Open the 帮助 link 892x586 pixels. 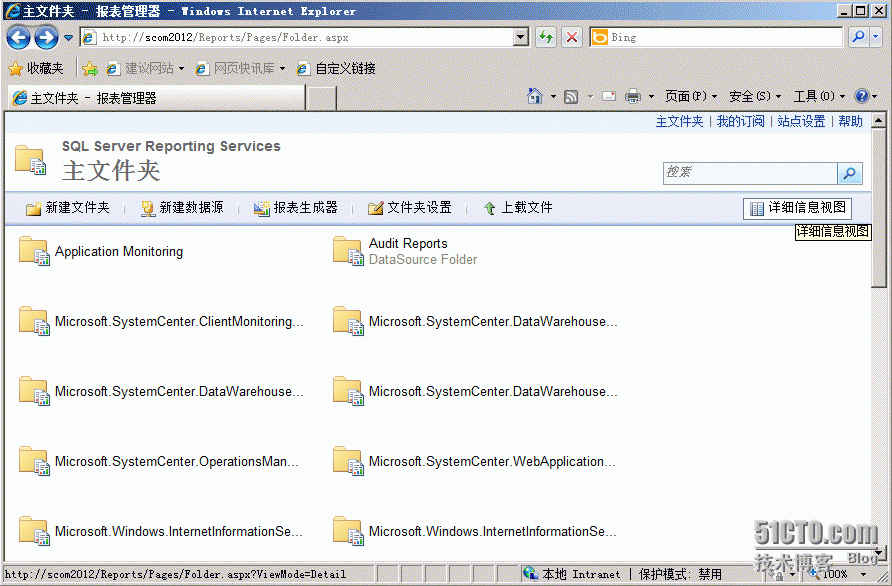click(x=850, y=121)
